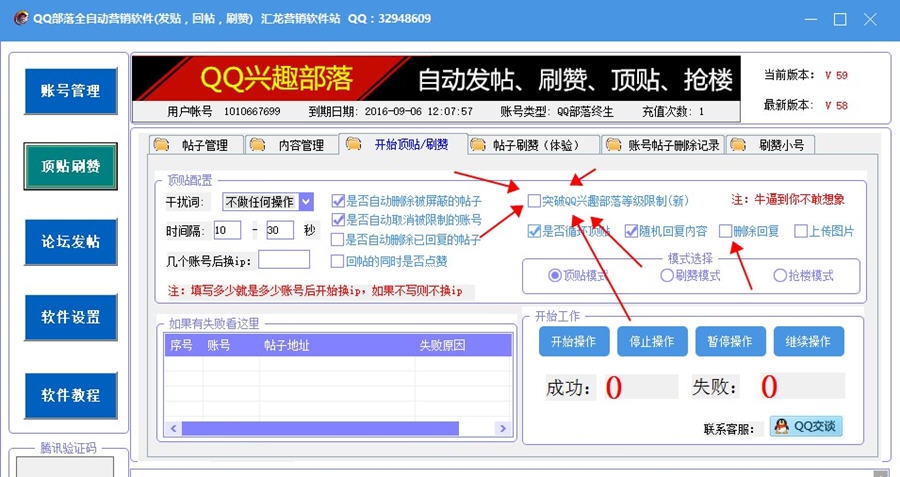
Task: Click the penguin icon on QQ交谈 button
Action: tap(781, 426)
